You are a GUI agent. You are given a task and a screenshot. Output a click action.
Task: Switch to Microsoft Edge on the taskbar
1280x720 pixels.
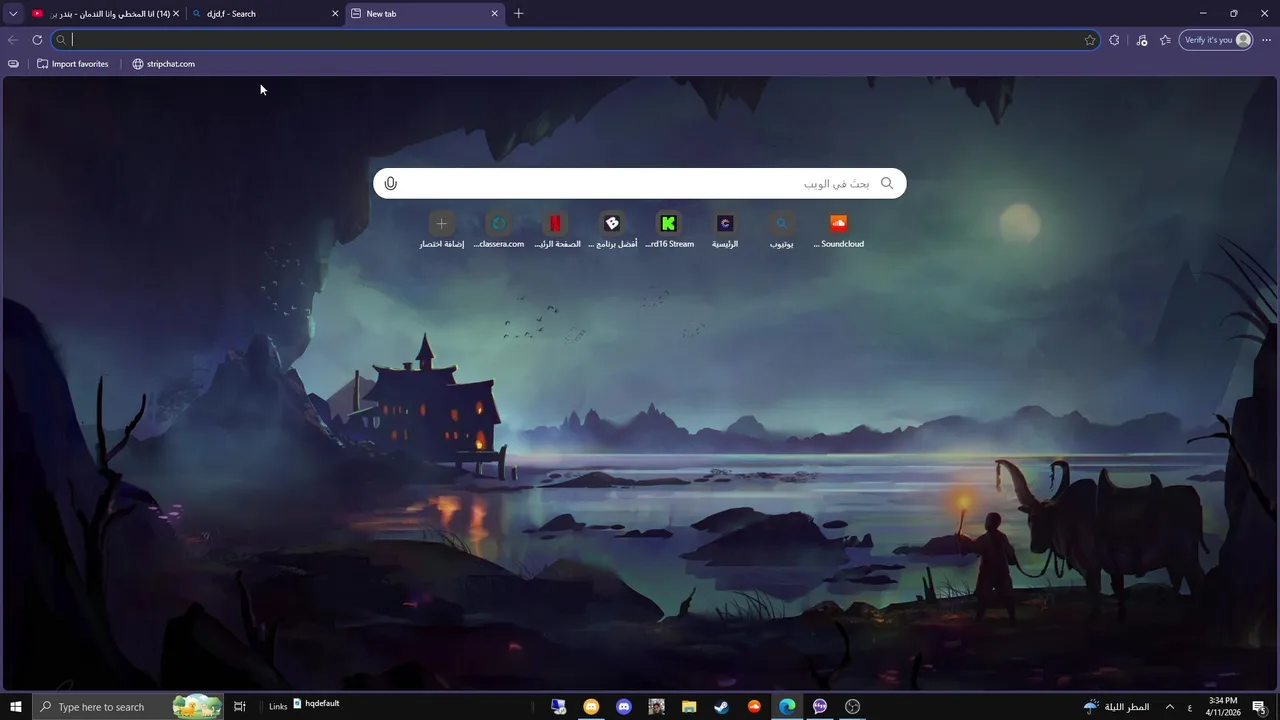787,707
